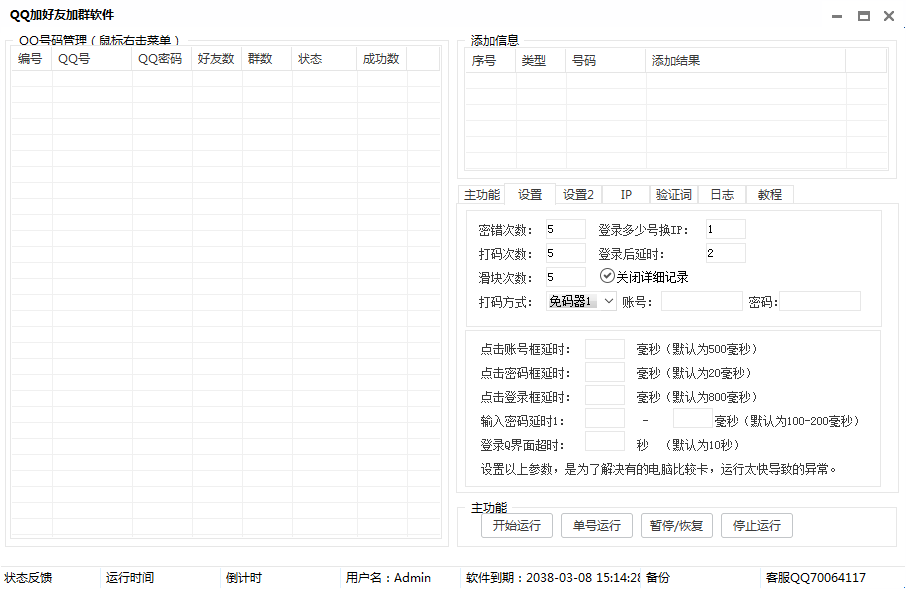906x589 pixels.
Task: Focus the first 输入密码延时1 input field
Action: coord(605,418)
